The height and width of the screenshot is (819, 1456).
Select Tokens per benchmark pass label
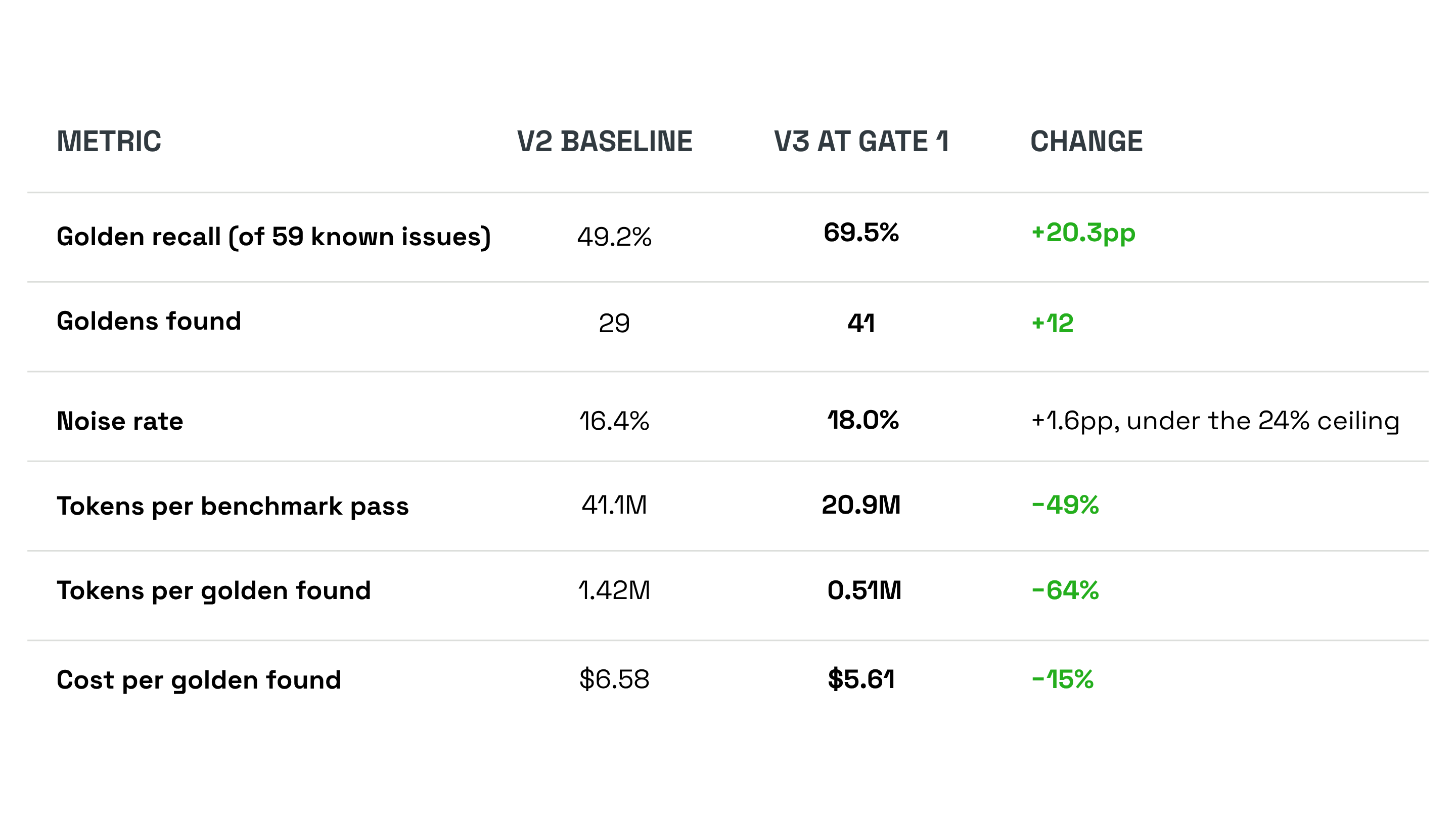[x=233, y=507]
